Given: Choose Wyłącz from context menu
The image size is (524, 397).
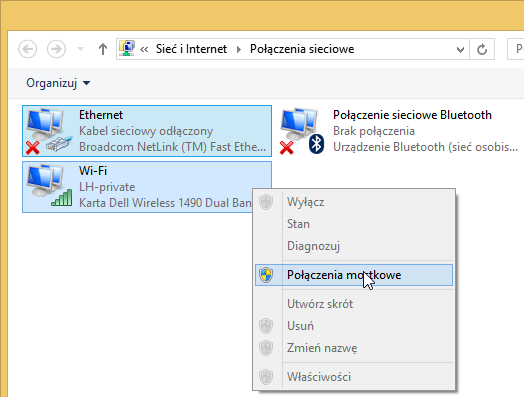Looking at the screenshot, I should coord(354,202).
